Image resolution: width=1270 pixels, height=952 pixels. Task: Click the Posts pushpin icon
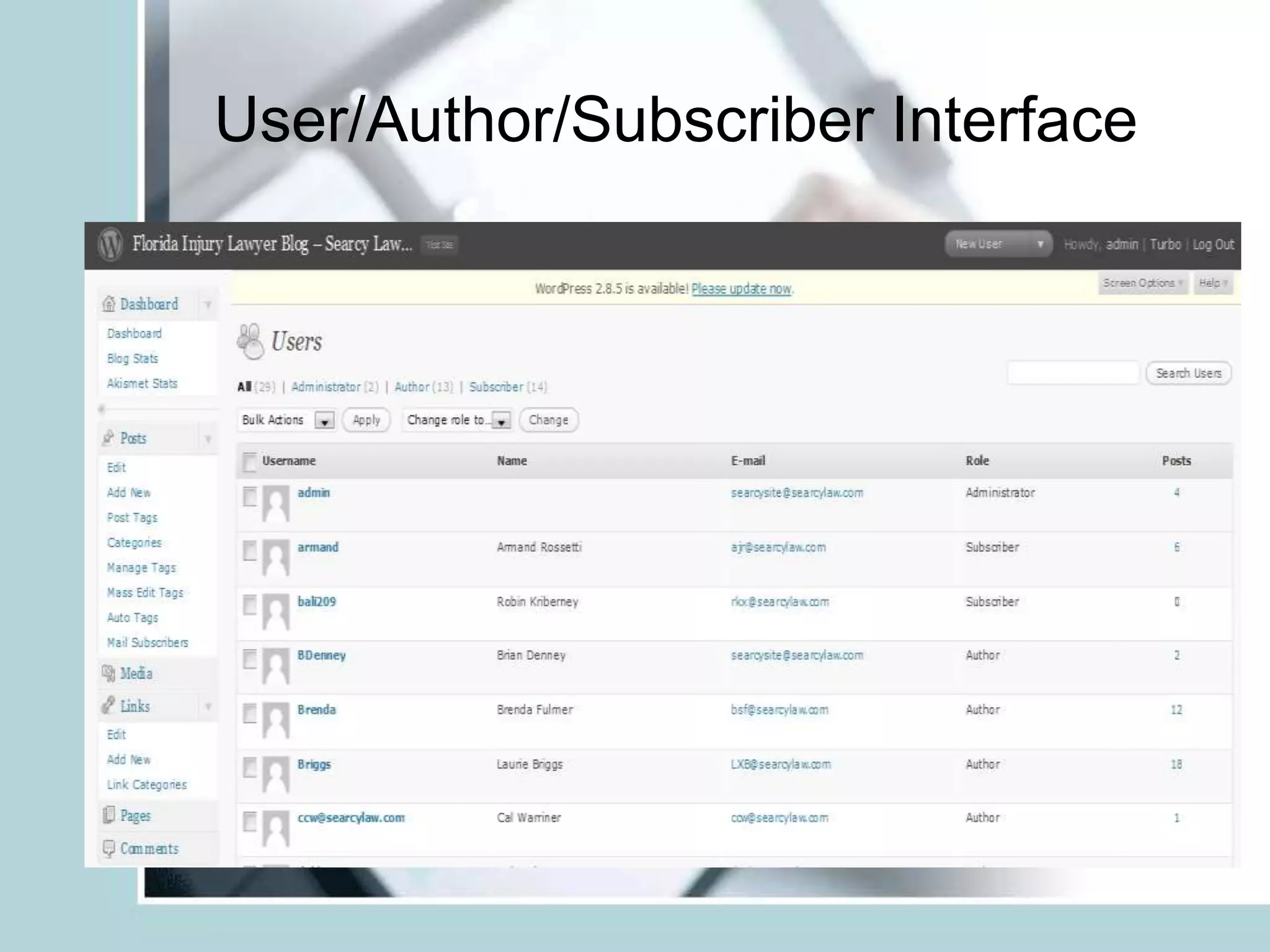[109, 438]
